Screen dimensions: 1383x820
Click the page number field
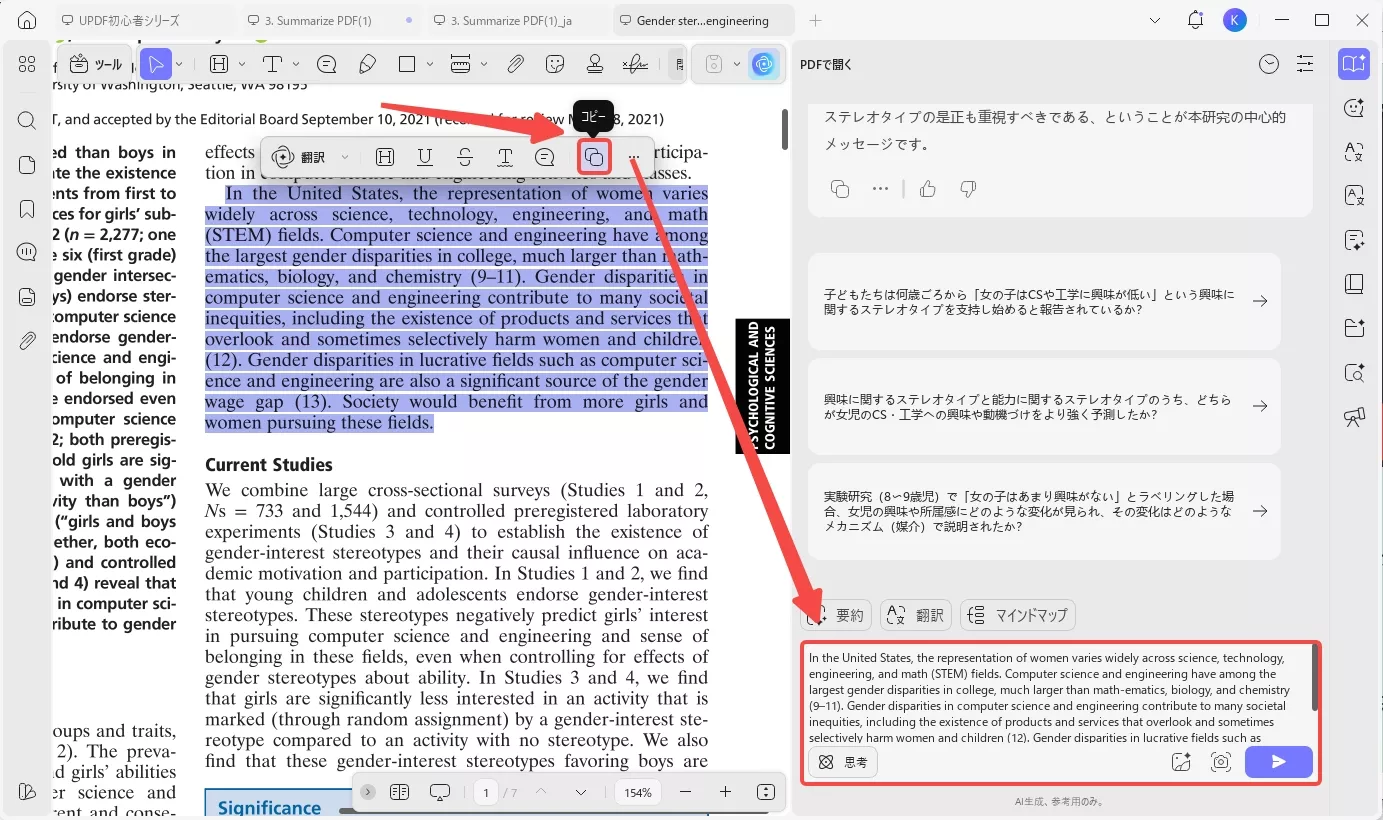pyautogui.click(x=486, y=792)
